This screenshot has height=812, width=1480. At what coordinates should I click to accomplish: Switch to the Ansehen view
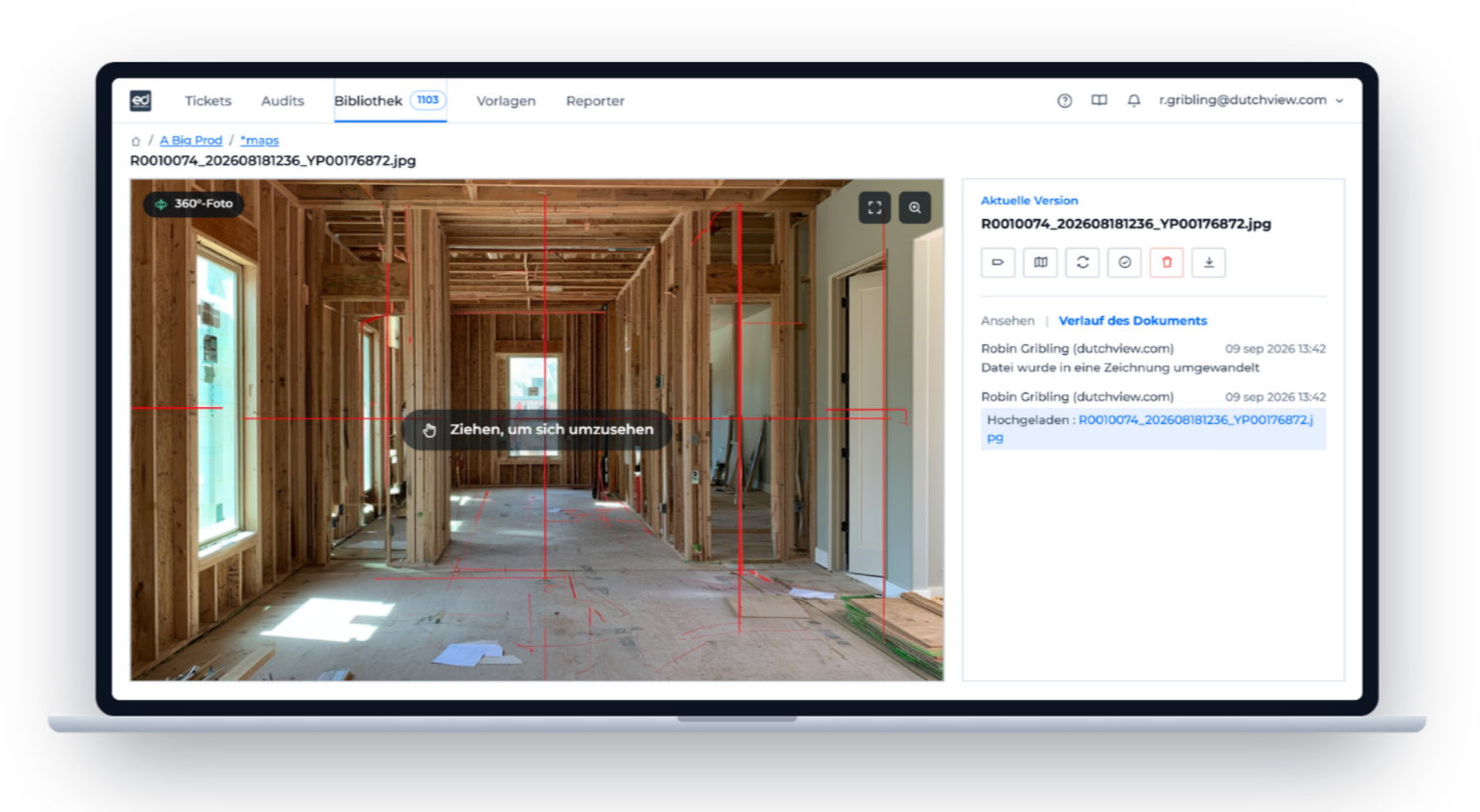[x=1007, y=321]
